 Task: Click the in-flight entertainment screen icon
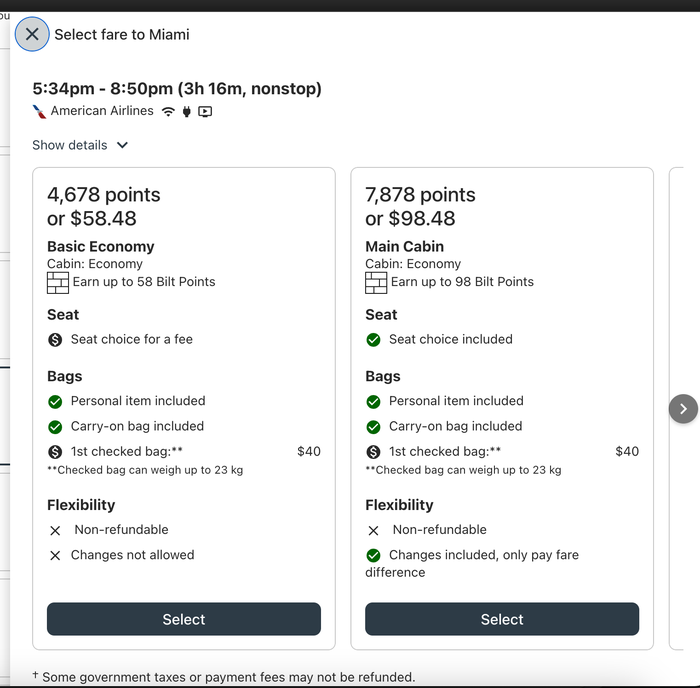(x=205, y=111)
